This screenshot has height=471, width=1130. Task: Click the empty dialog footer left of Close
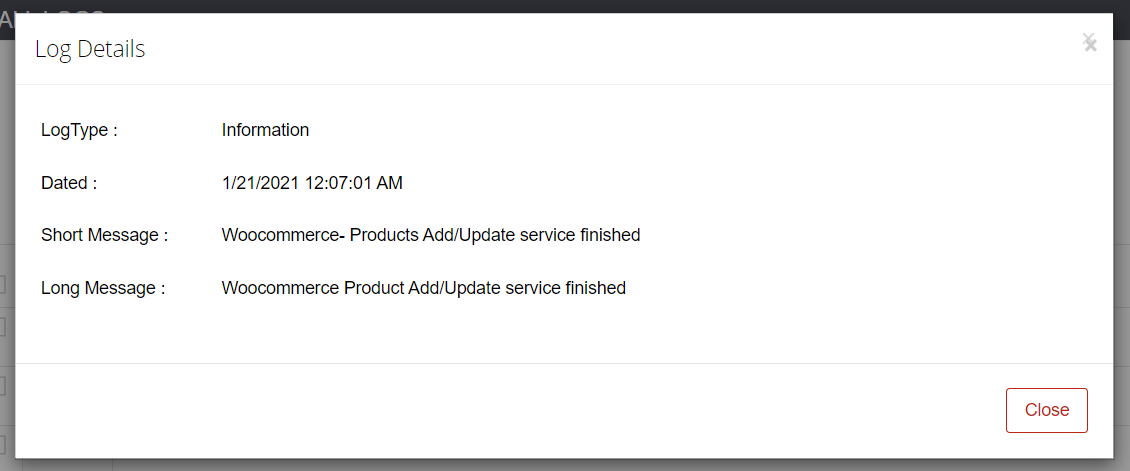504,411
